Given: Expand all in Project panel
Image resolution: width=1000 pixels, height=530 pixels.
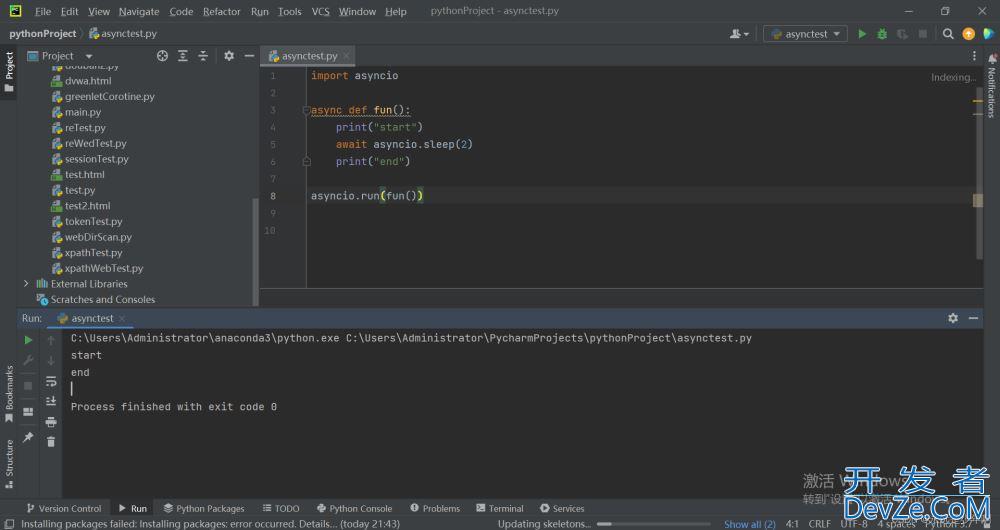Looking at the screenshot, I should [x=182, y=56].
